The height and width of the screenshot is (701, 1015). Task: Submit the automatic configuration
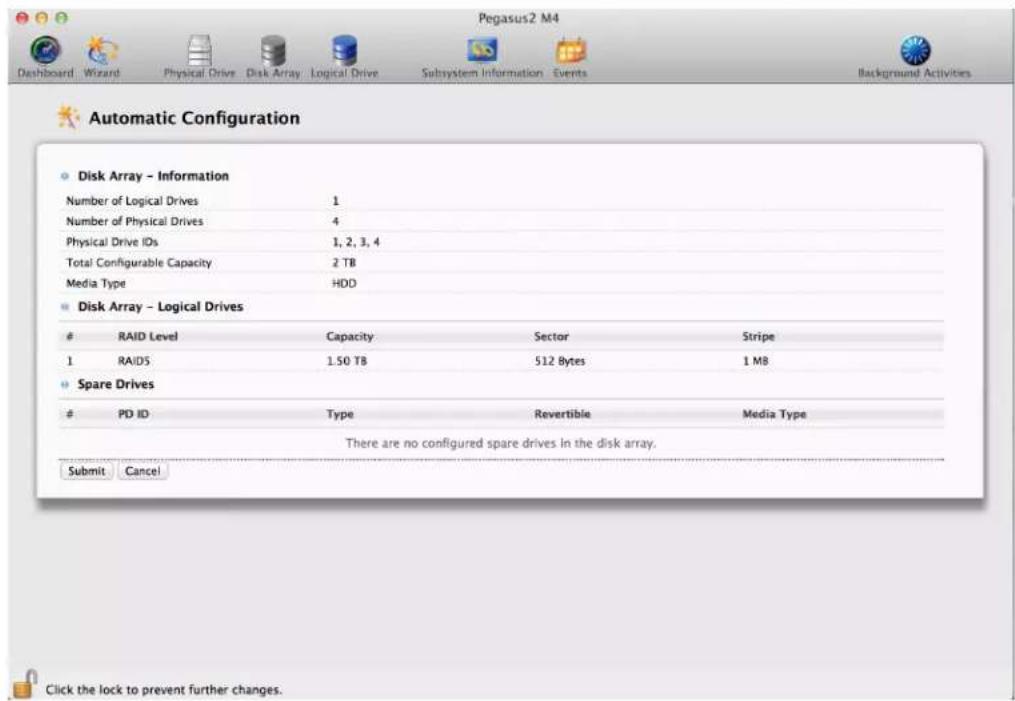pyautogui.click(x=86, y=471)
